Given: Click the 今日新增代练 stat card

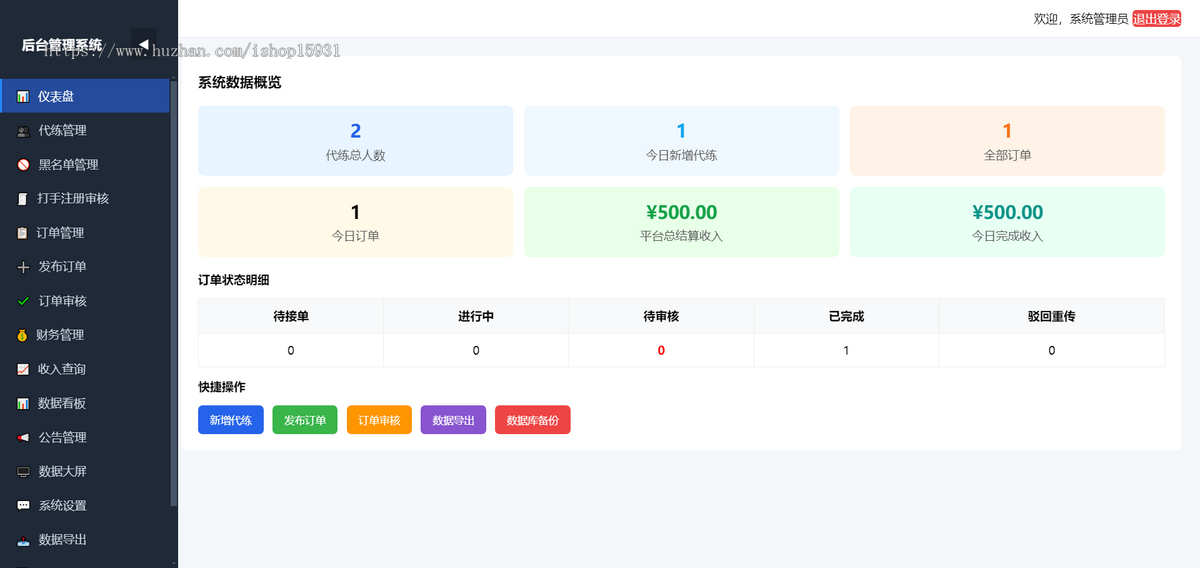Looking at the screenshot, I should pos(681,141).
